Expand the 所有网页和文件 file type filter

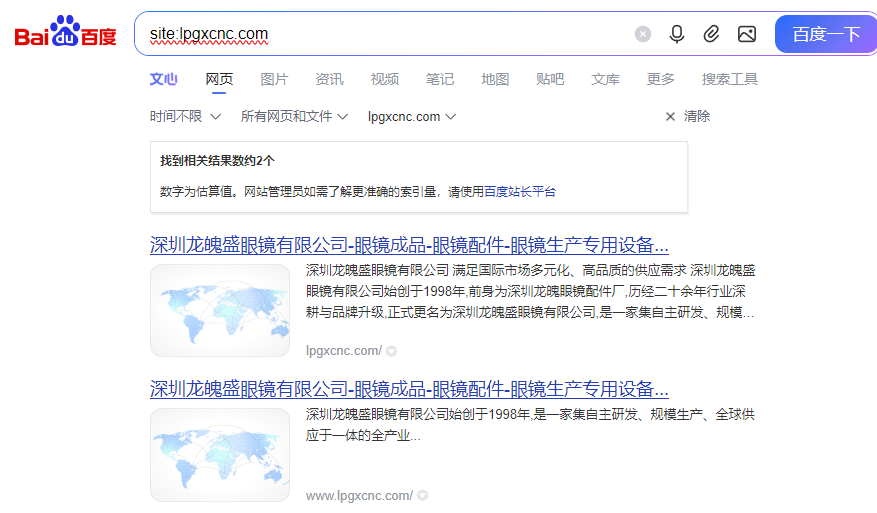[294, 116]
